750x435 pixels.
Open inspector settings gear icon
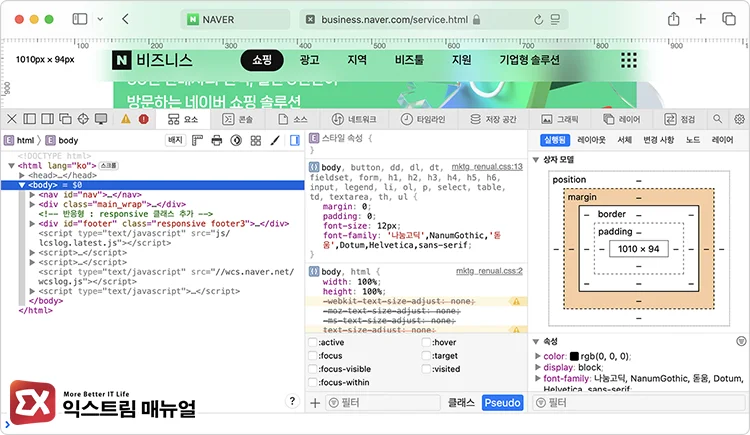739,119
